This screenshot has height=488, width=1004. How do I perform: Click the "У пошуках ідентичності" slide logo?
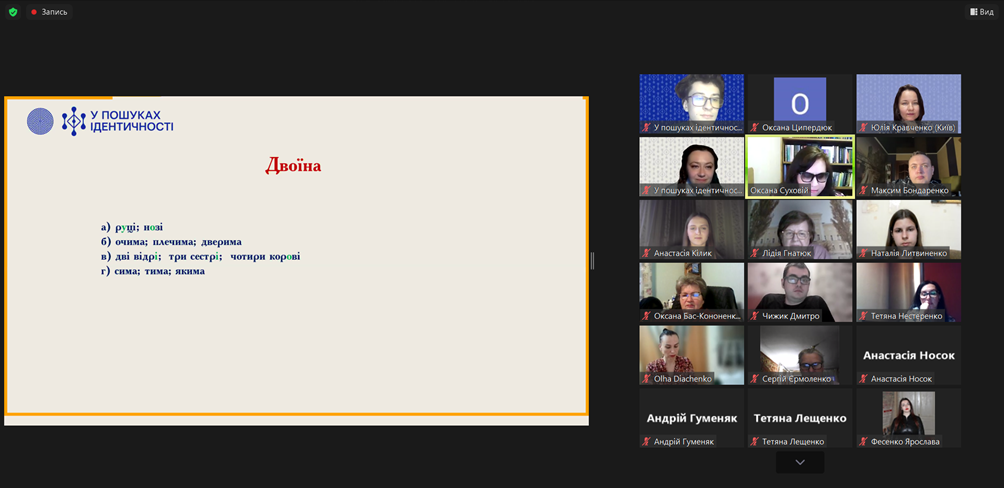[x=100, y=121]
